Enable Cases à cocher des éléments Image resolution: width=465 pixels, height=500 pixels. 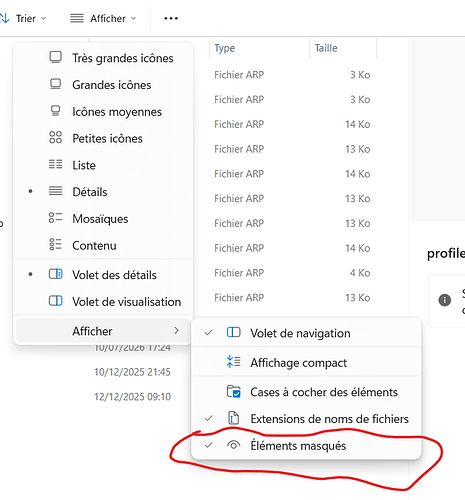pos(306,392)
